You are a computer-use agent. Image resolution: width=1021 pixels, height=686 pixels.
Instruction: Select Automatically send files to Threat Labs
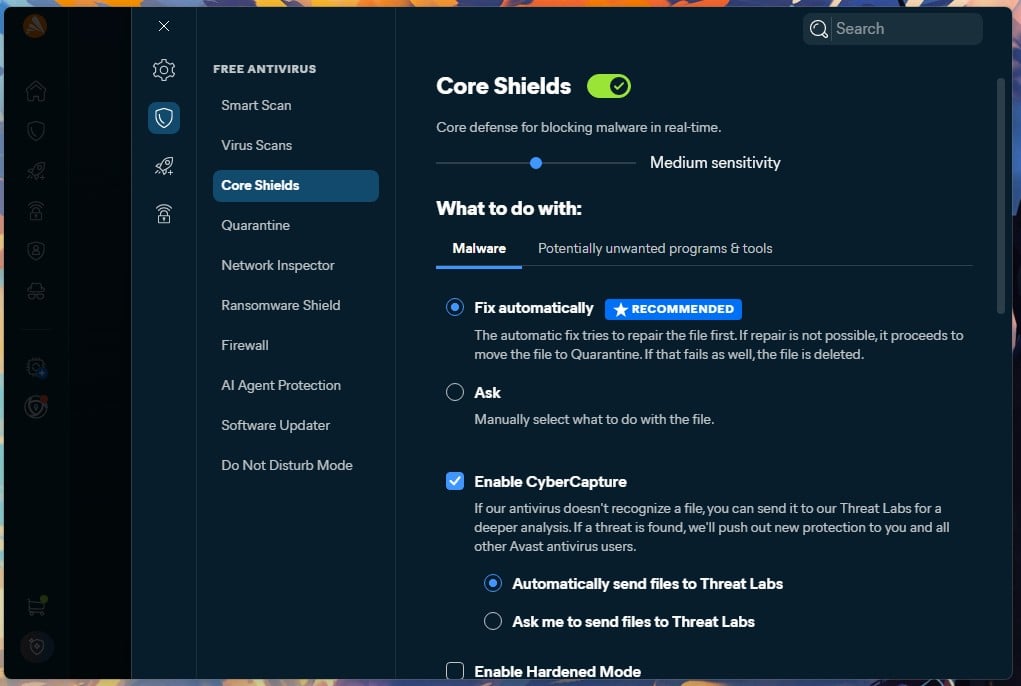[493, 583]
